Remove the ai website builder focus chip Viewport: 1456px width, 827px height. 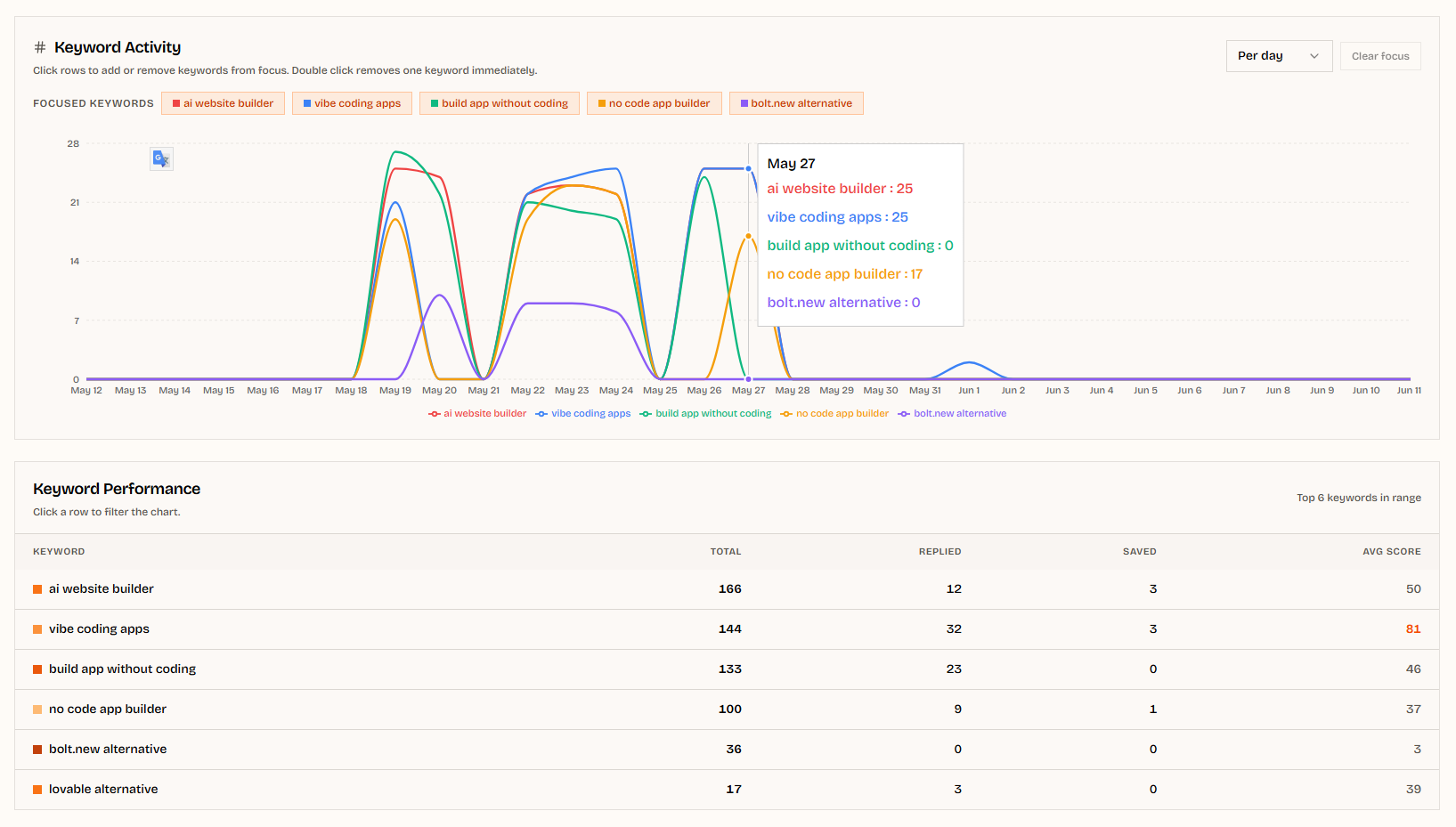pyautogui.click(x=223, y=103)
